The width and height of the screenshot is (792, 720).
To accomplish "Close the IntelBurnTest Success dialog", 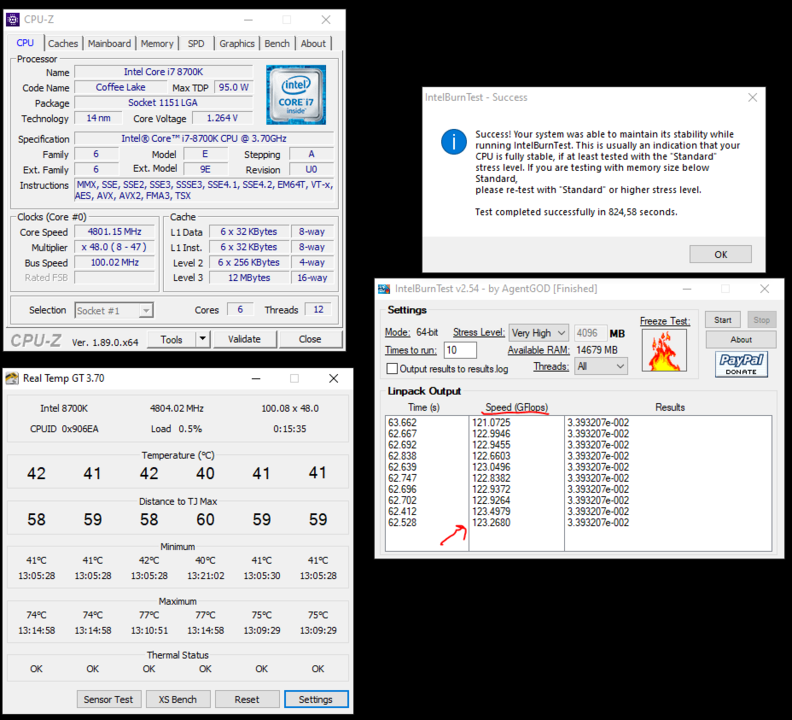I will (752, 98).
